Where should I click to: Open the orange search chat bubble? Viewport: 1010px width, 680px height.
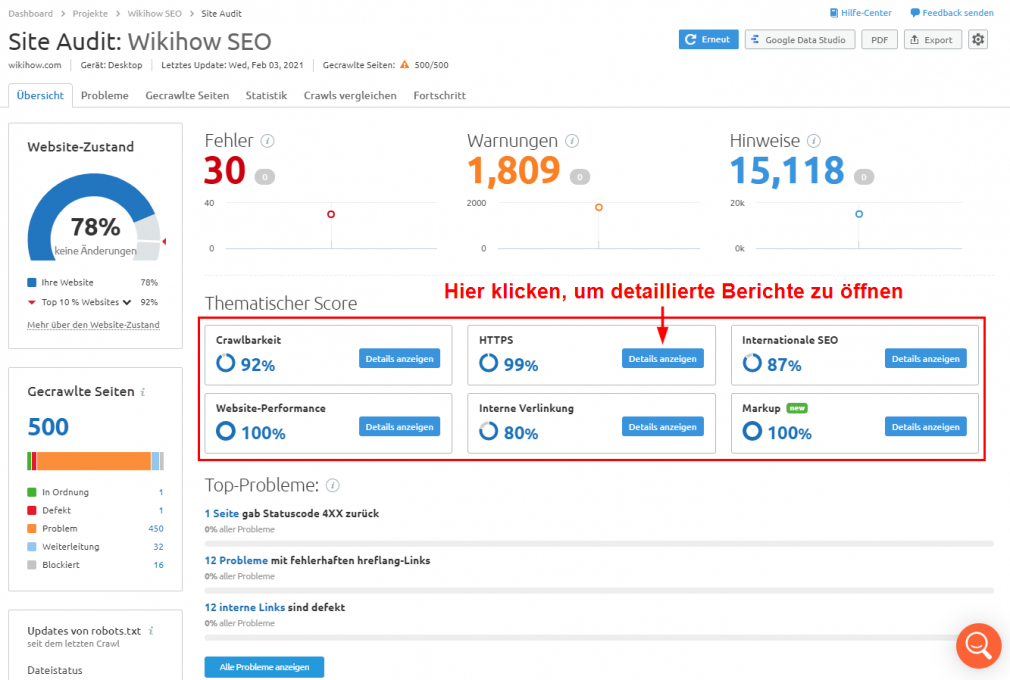[x=978, y=646]
